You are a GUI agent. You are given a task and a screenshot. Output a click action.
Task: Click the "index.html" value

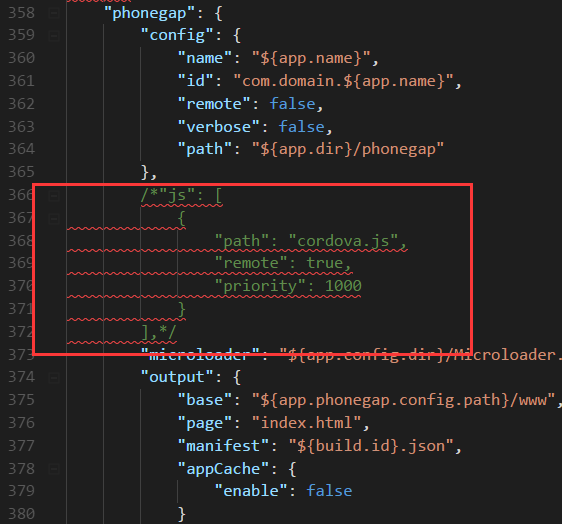[306, 423]
